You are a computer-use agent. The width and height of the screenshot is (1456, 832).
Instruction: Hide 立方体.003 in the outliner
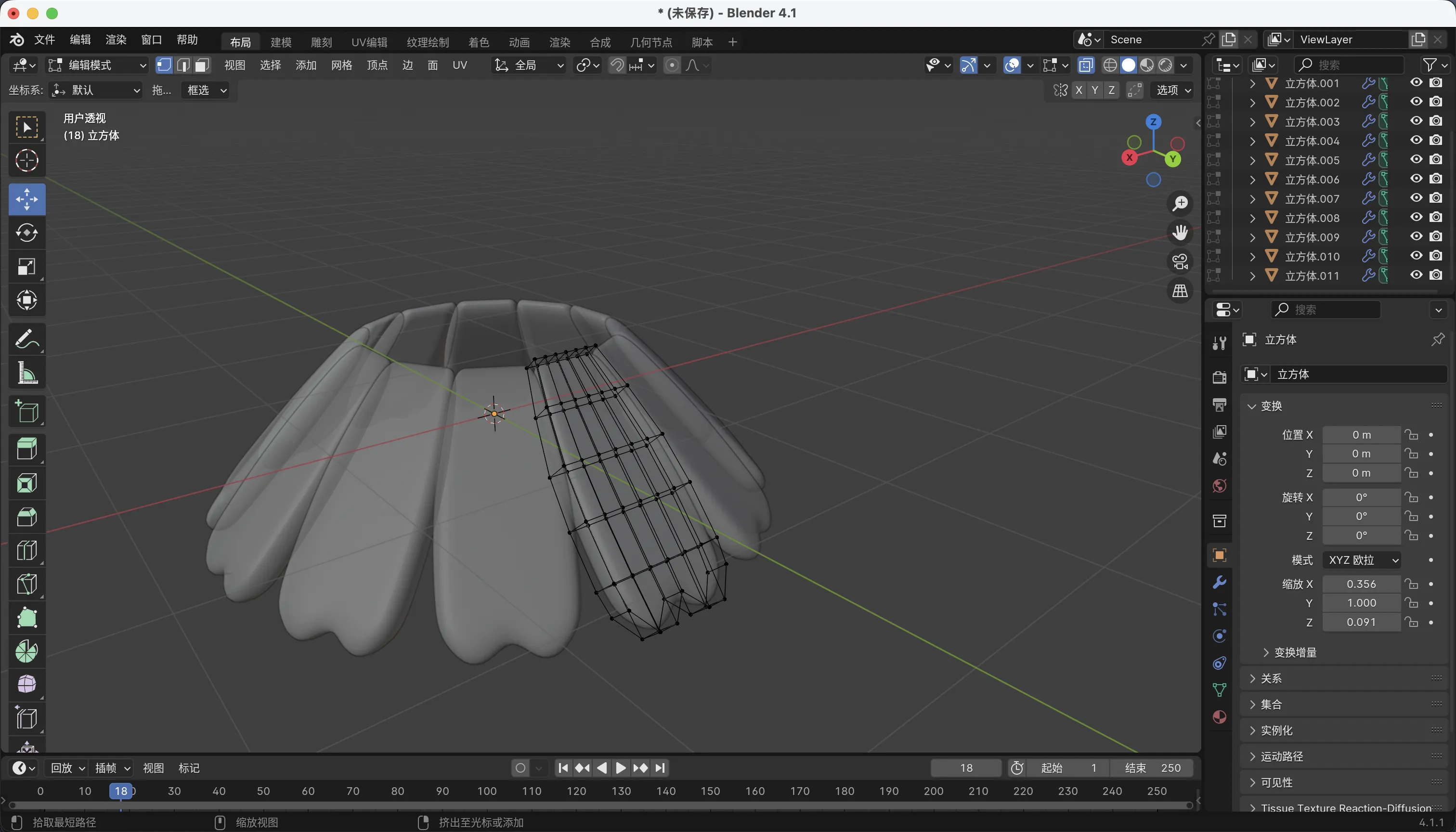(x=1416, y=121)
